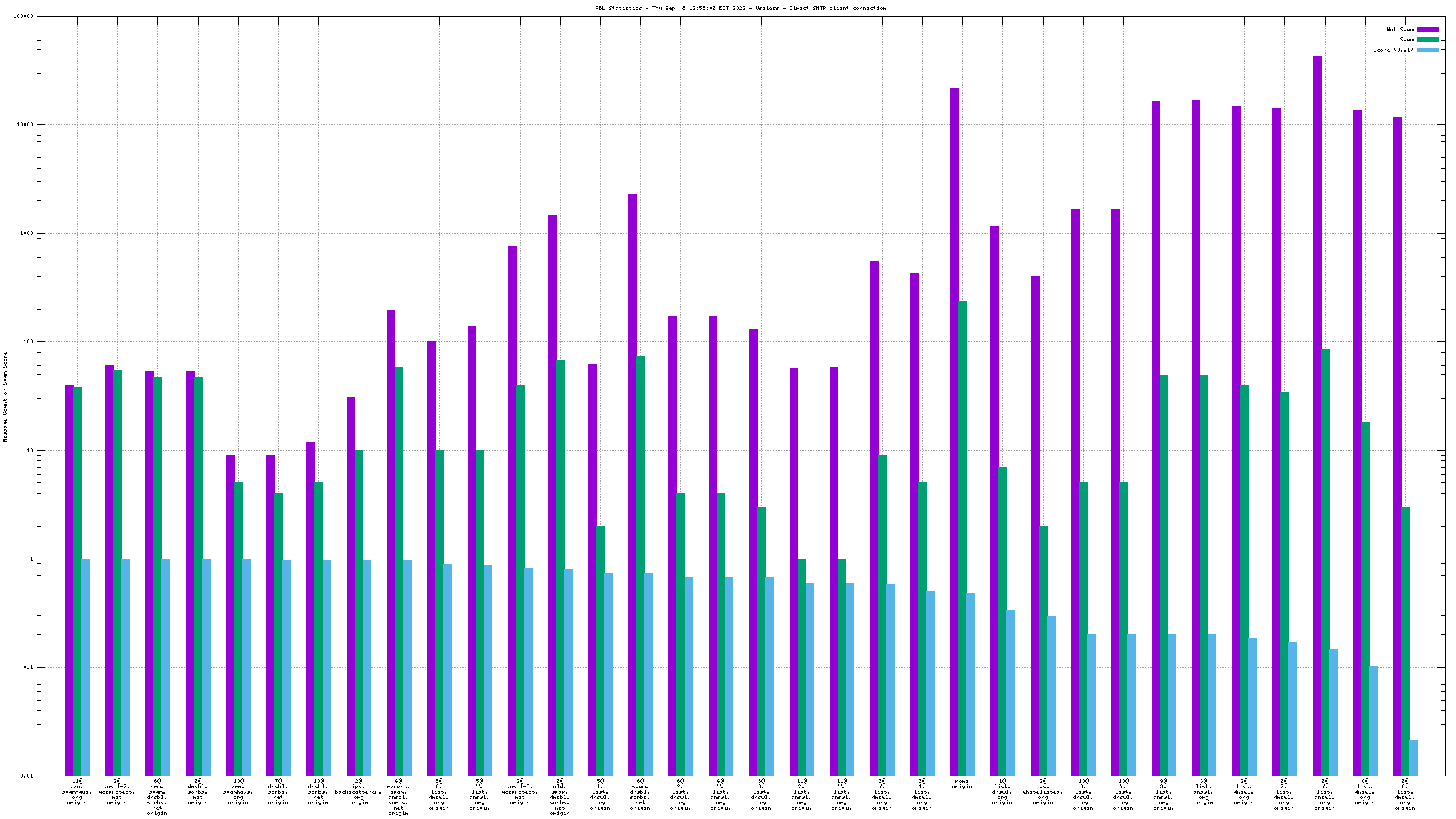Viewport: 1456px width, 819px height.
Task: Click the 'none origin' x-axis label
Action: (962, 784)
